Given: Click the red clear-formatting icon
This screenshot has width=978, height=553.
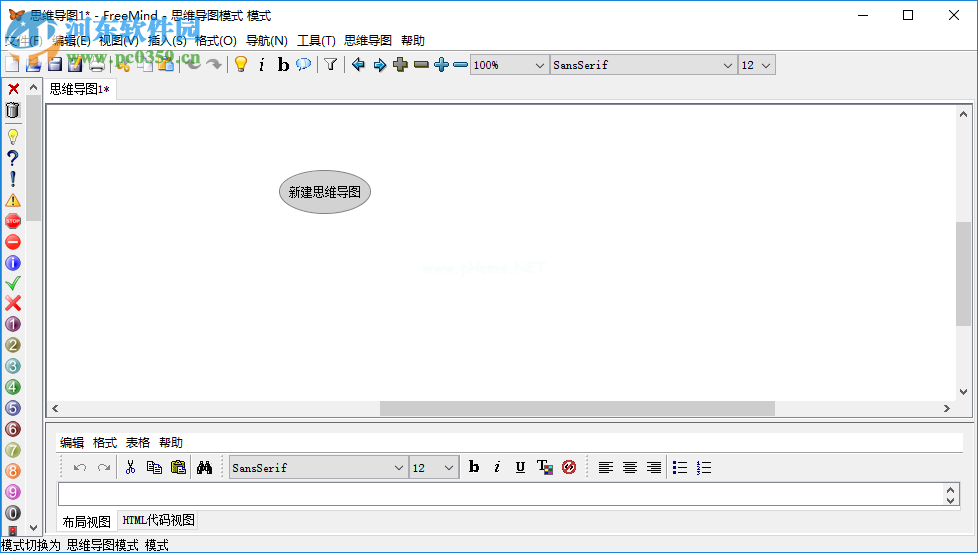Looking at the screenshot, I should tap(569, 467).
